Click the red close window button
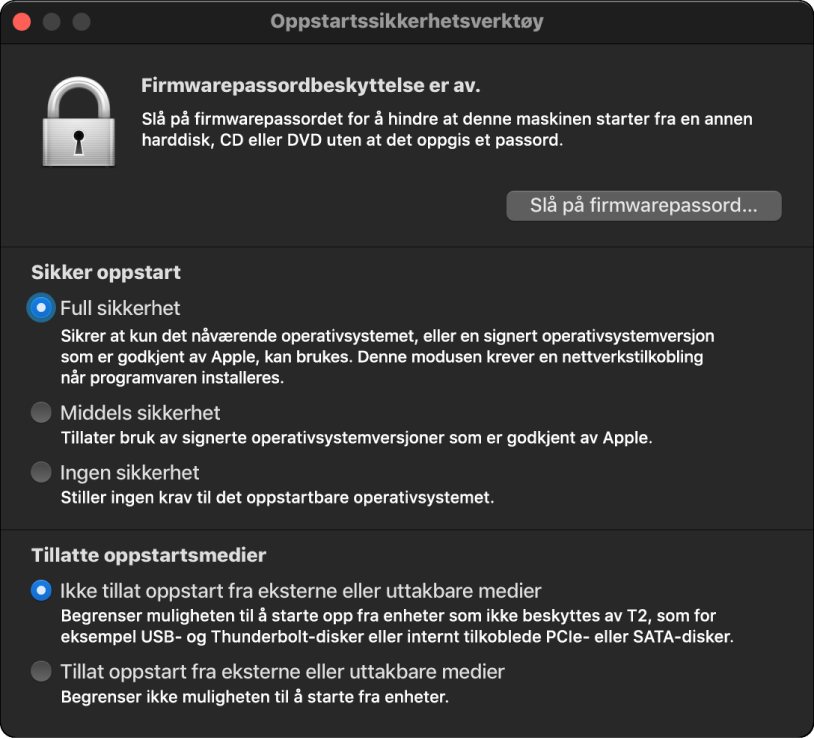This screenshot has height=739, width=814. point(20,20)
